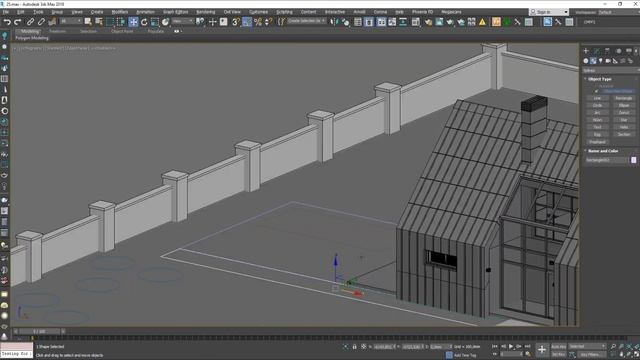Select the Cameras category icon

tap(608, 61)
